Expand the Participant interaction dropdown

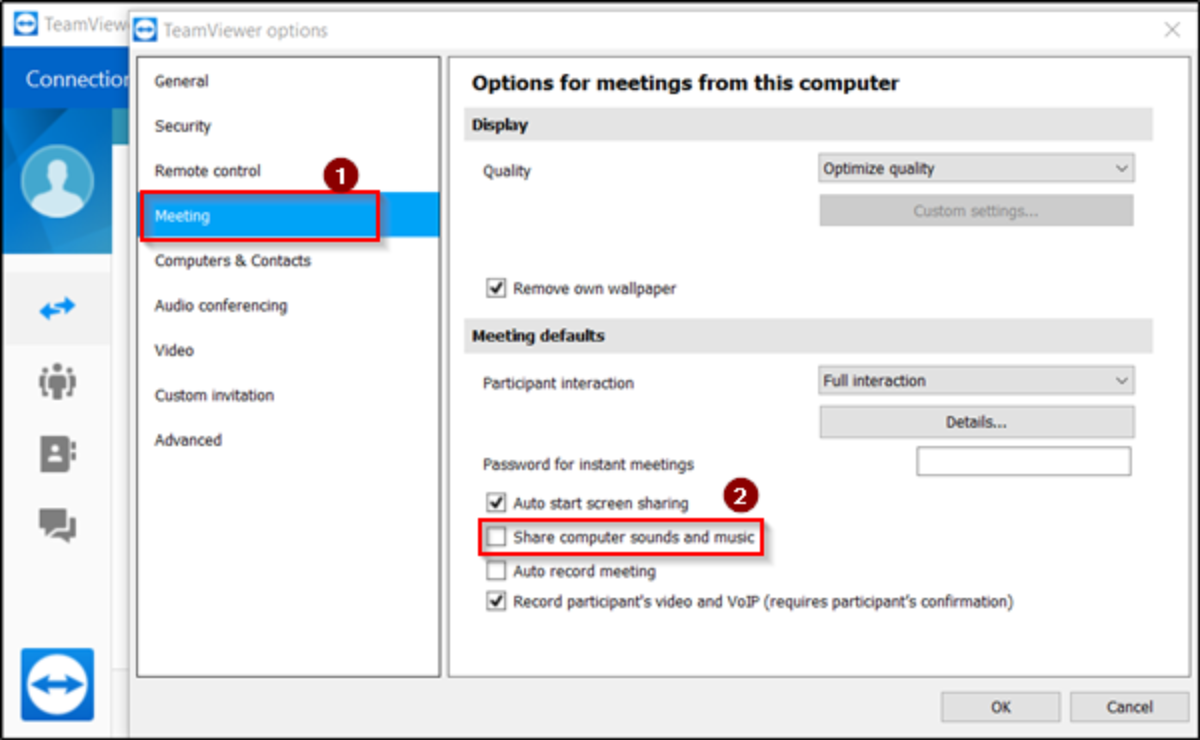[x=976, y=381]
